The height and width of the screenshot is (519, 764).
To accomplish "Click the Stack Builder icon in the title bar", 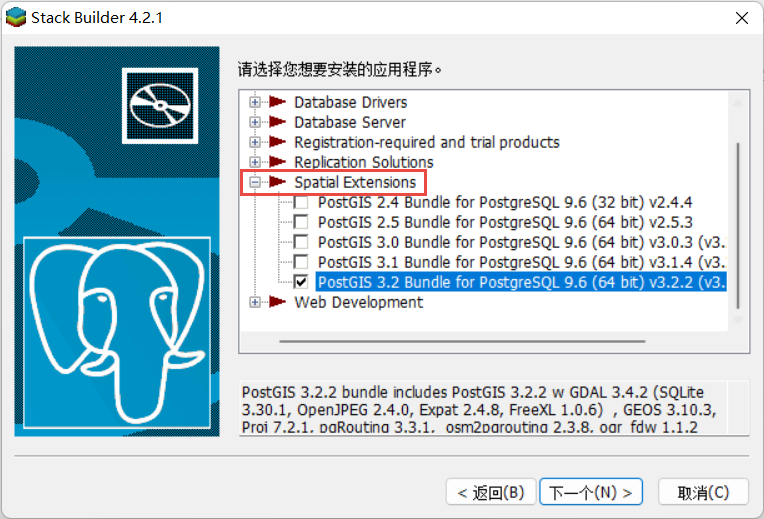I will [x=16, y=18].
